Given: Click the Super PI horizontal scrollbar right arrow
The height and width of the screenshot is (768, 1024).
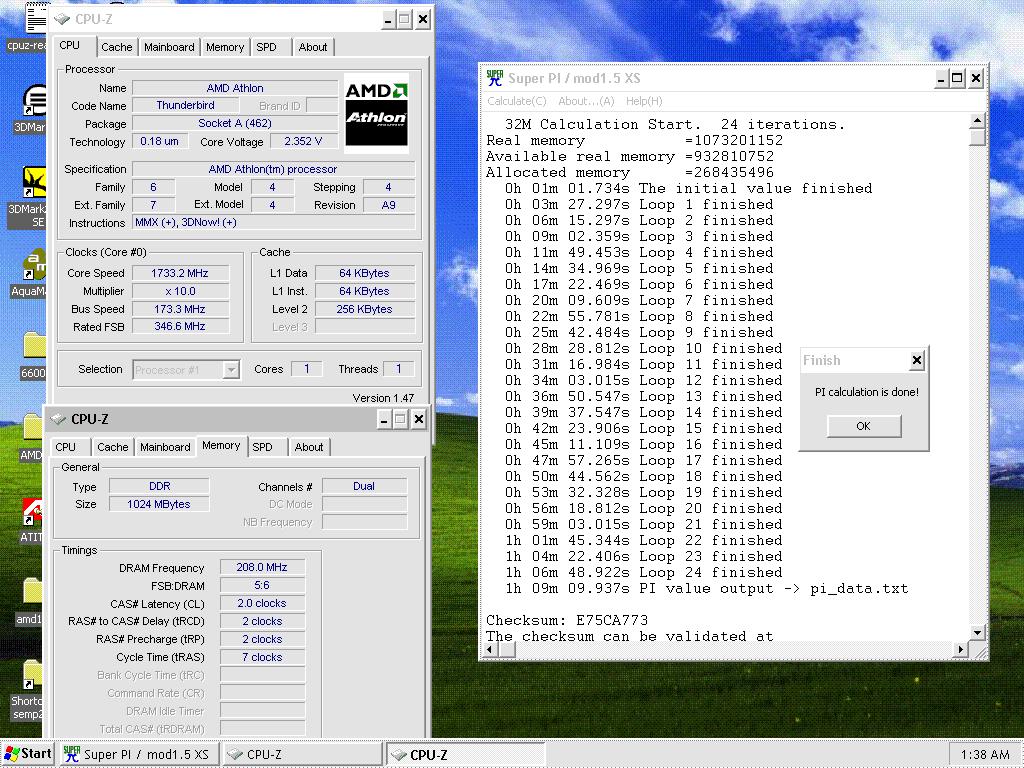Looking at the screenshot, I should tap(960, 649).
